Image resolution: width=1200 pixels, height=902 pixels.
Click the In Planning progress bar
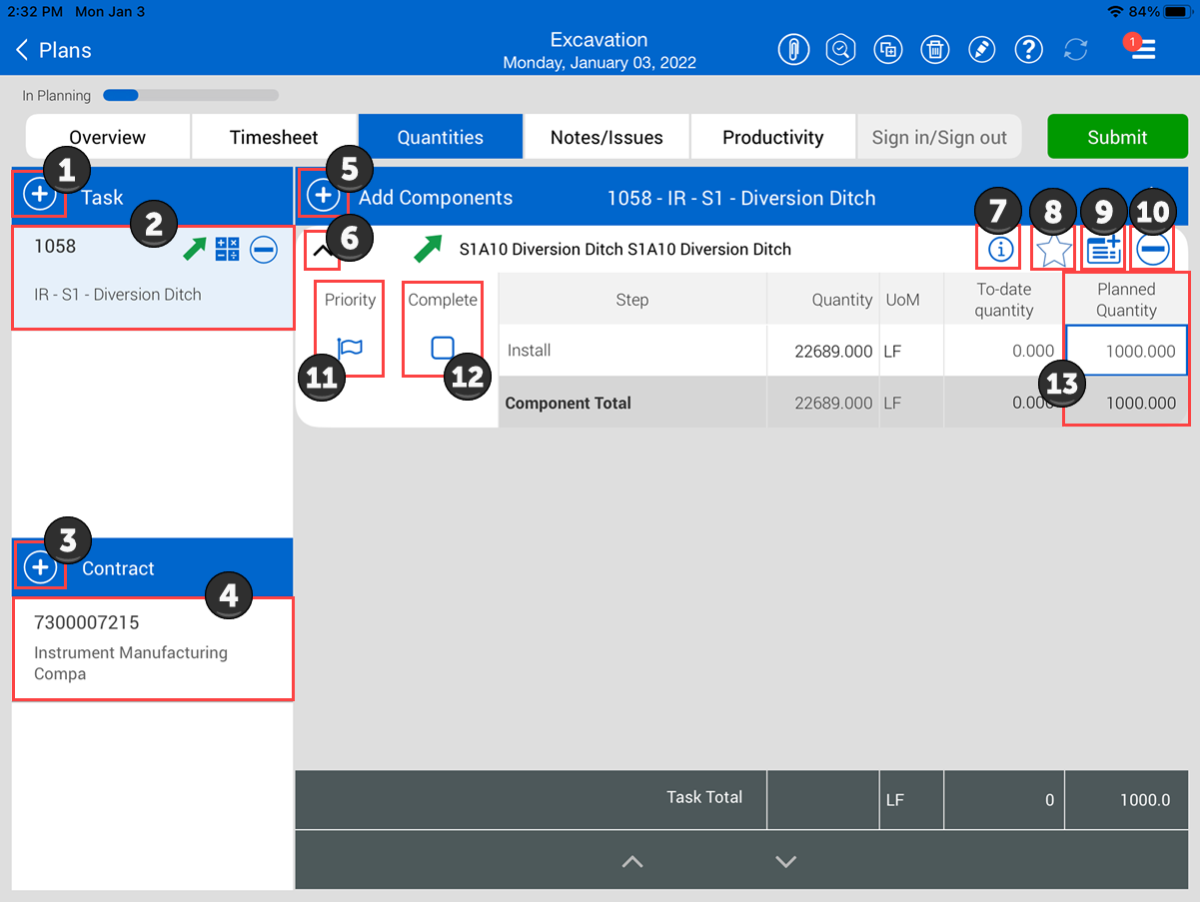190,96
